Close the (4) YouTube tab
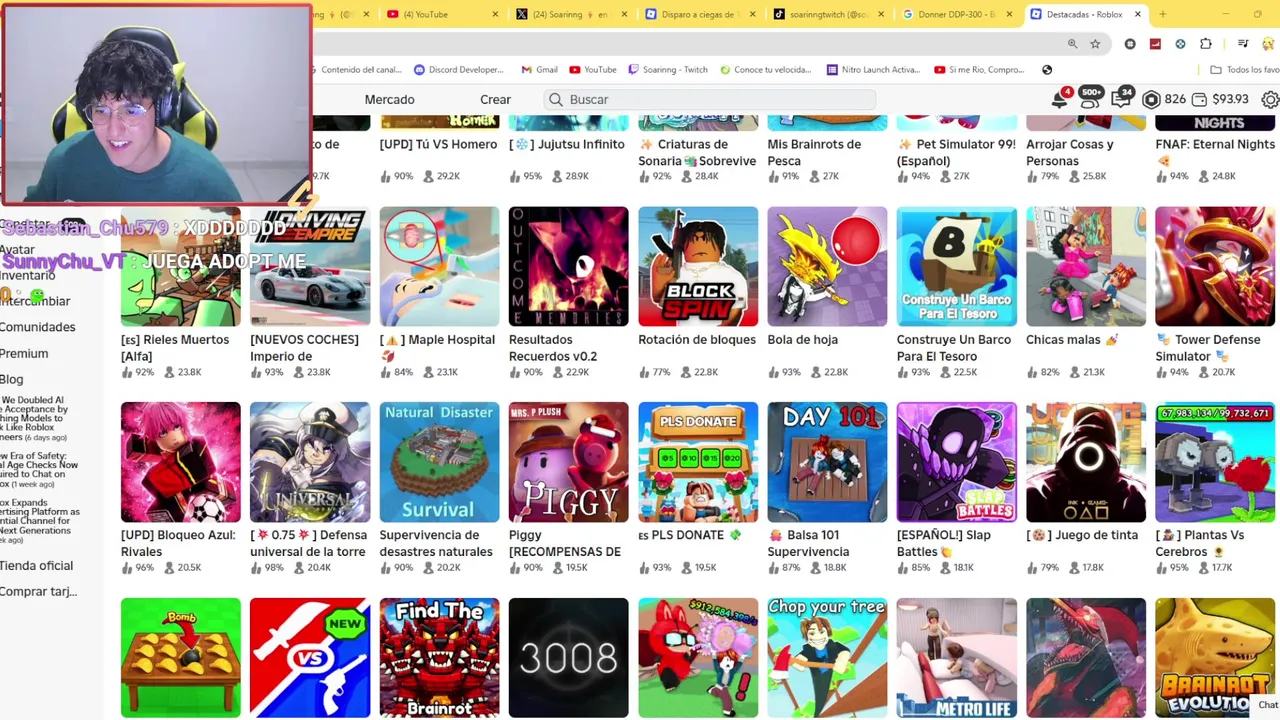 coord(497,14)
